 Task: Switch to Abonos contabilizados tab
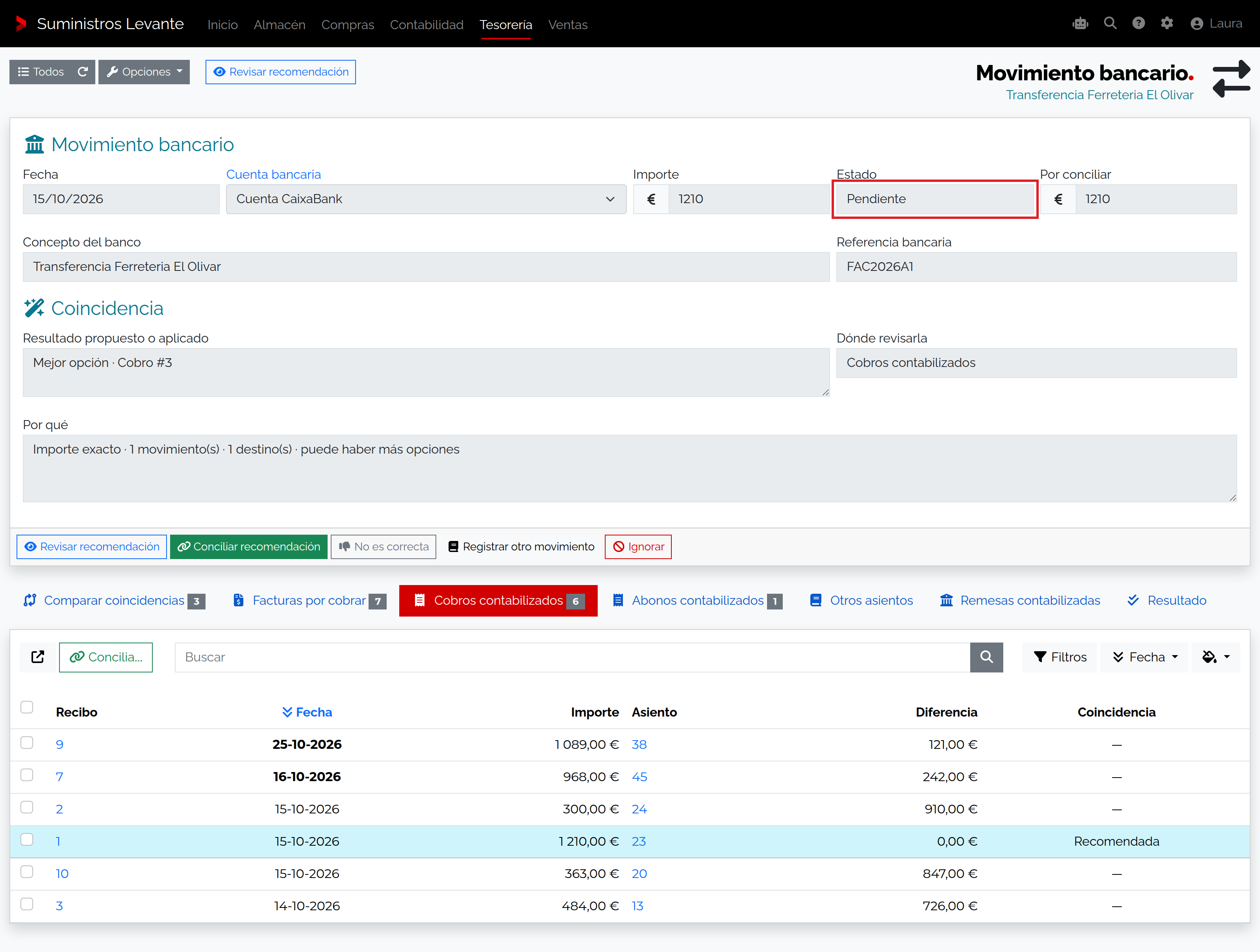[x=698, y=600]
